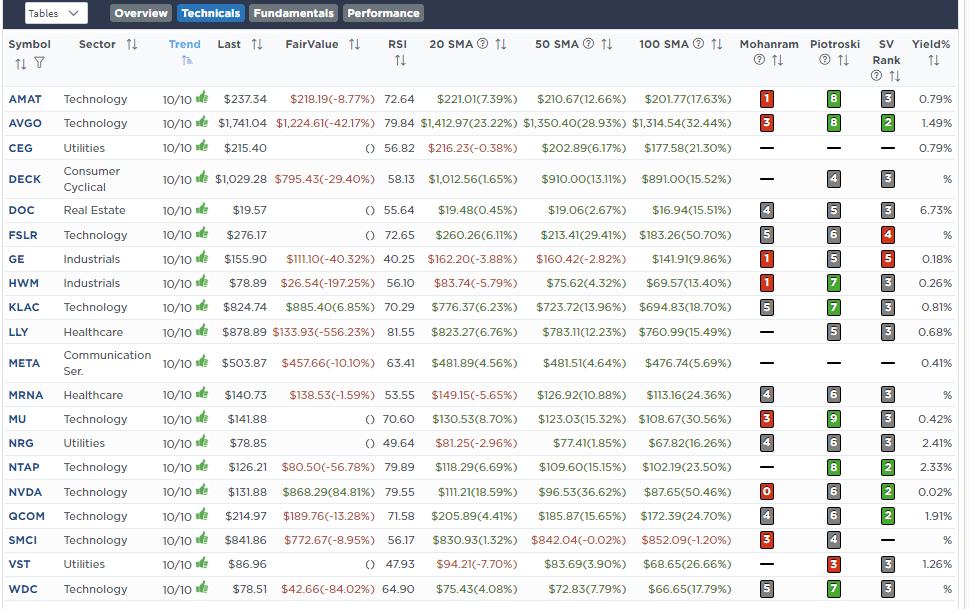
Task: Click AMAT trend thumbs-up icon
Action: tap(202, 98)
